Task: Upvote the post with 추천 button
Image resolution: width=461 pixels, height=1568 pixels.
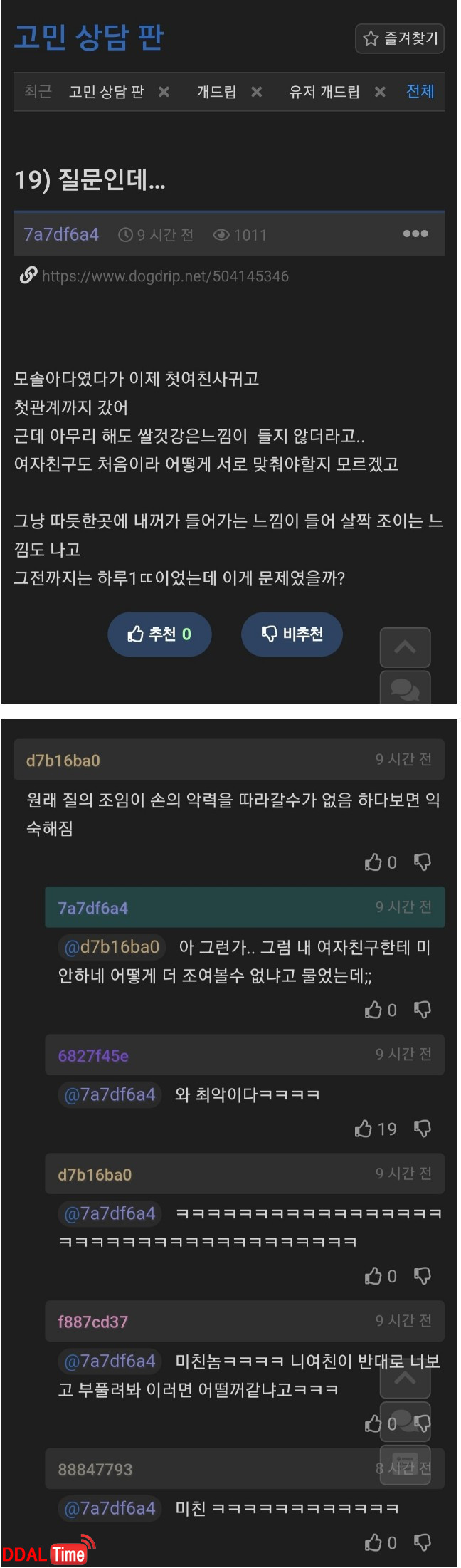Action: 159,634
